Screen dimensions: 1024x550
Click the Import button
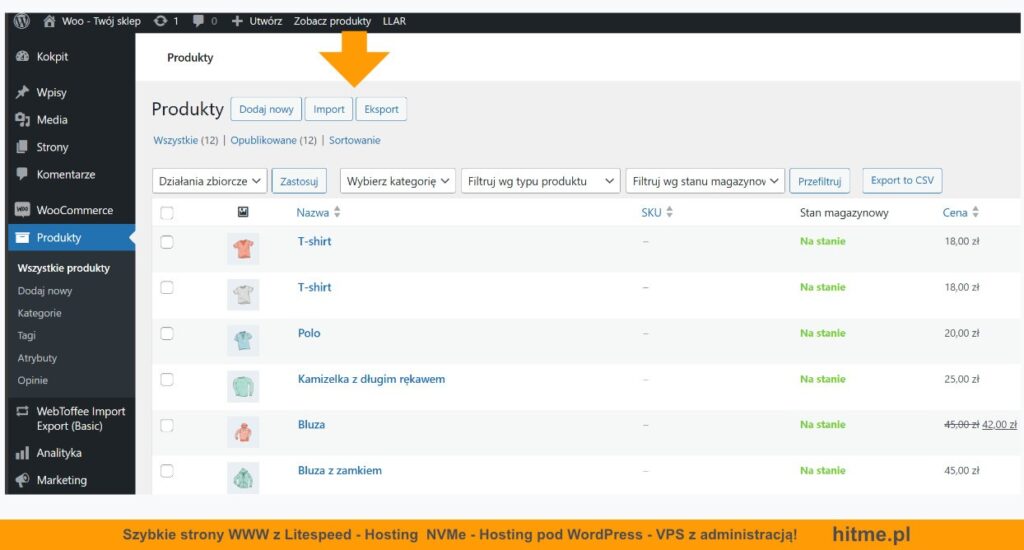329,110
